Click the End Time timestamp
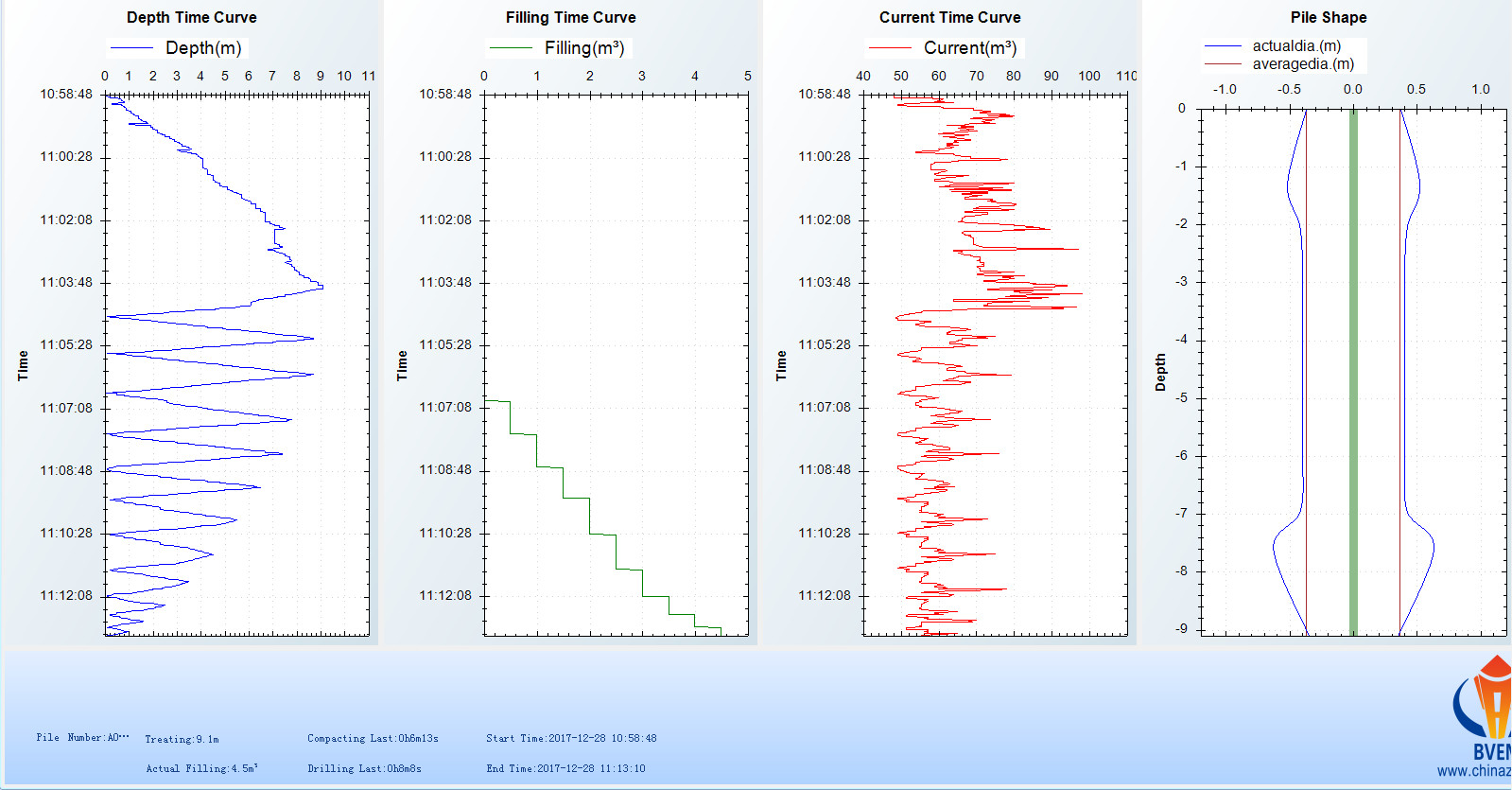1512x790 pixels. 565,768
